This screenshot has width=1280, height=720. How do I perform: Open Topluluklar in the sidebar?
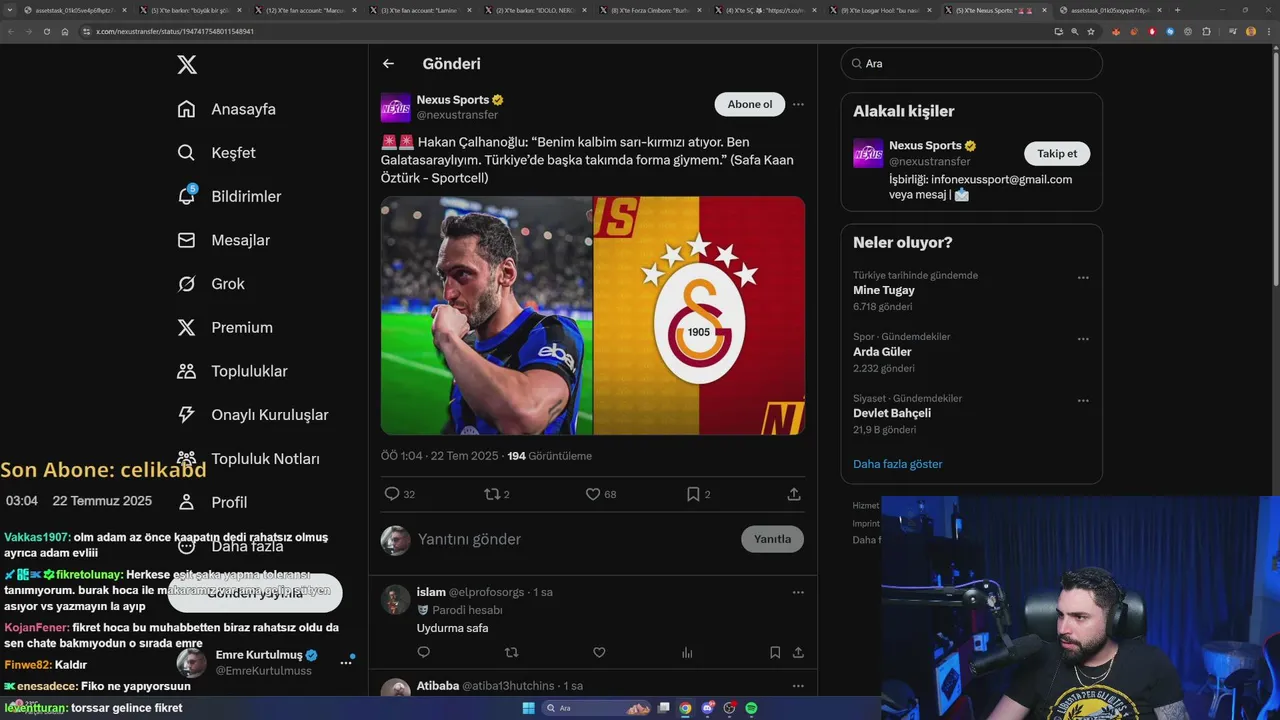[x=232, y=371]
